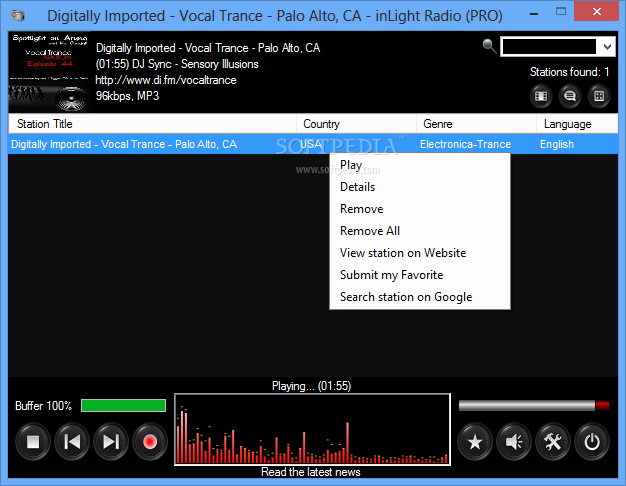Stop playback with the square stop button
The image size is (626, 486).
[x=33, y=442]
